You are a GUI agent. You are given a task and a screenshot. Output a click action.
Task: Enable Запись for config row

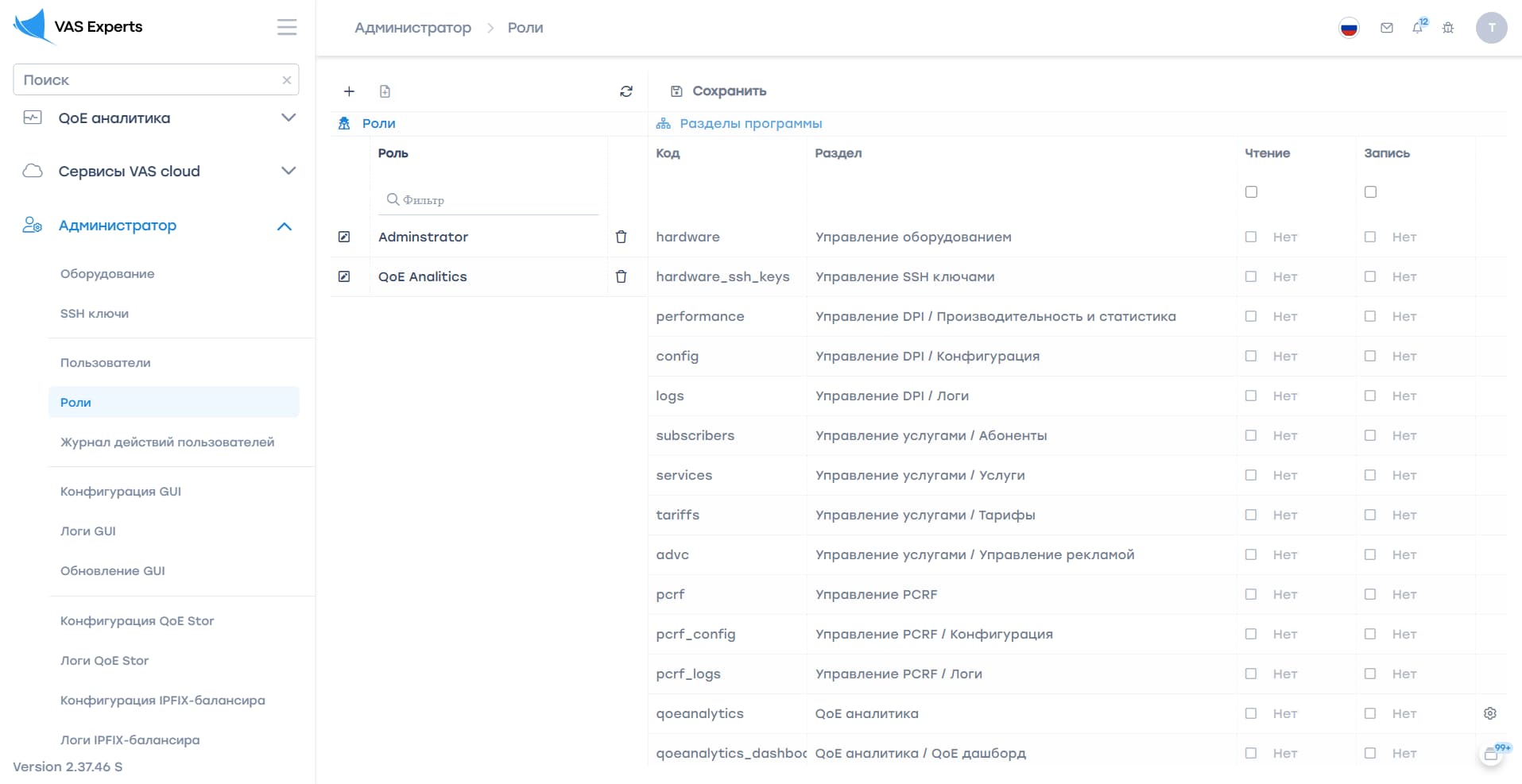(x=1370, y=356)
